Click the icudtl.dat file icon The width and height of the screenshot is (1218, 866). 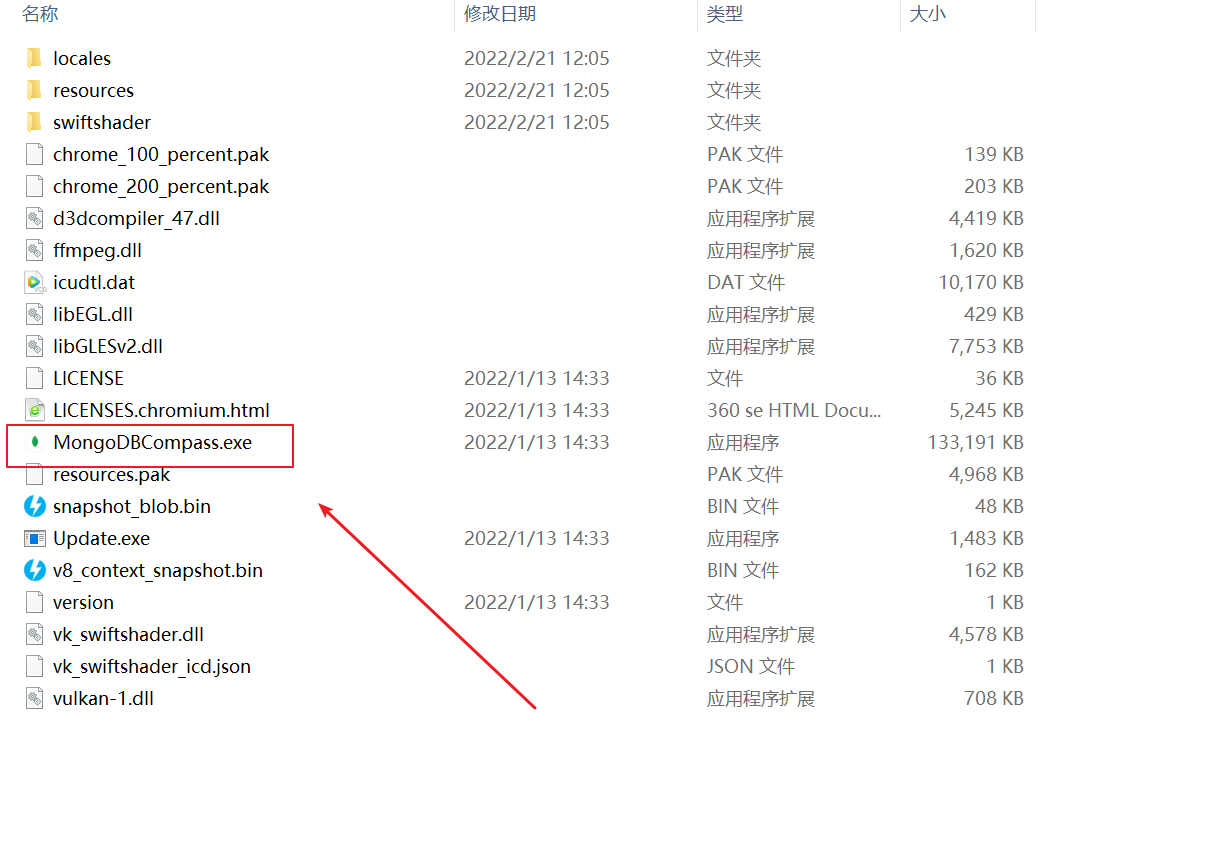pos(35,282)
